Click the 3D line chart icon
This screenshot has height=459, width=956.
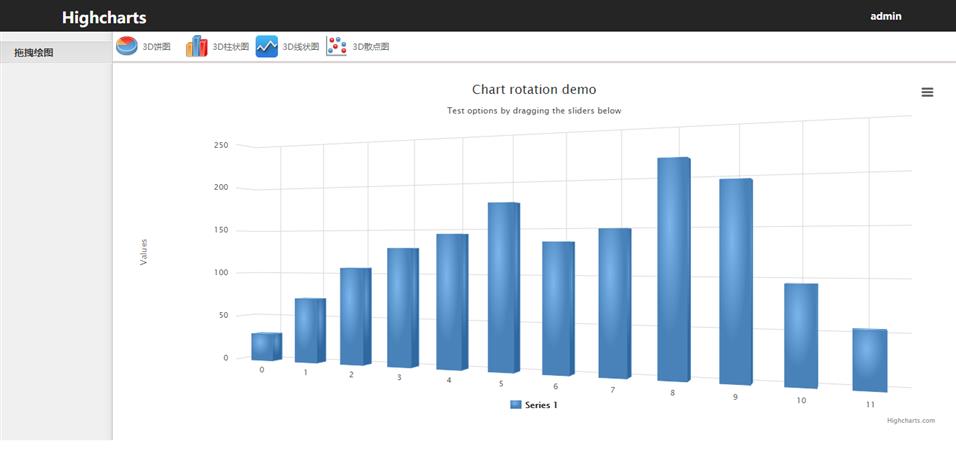coord(266,46)
